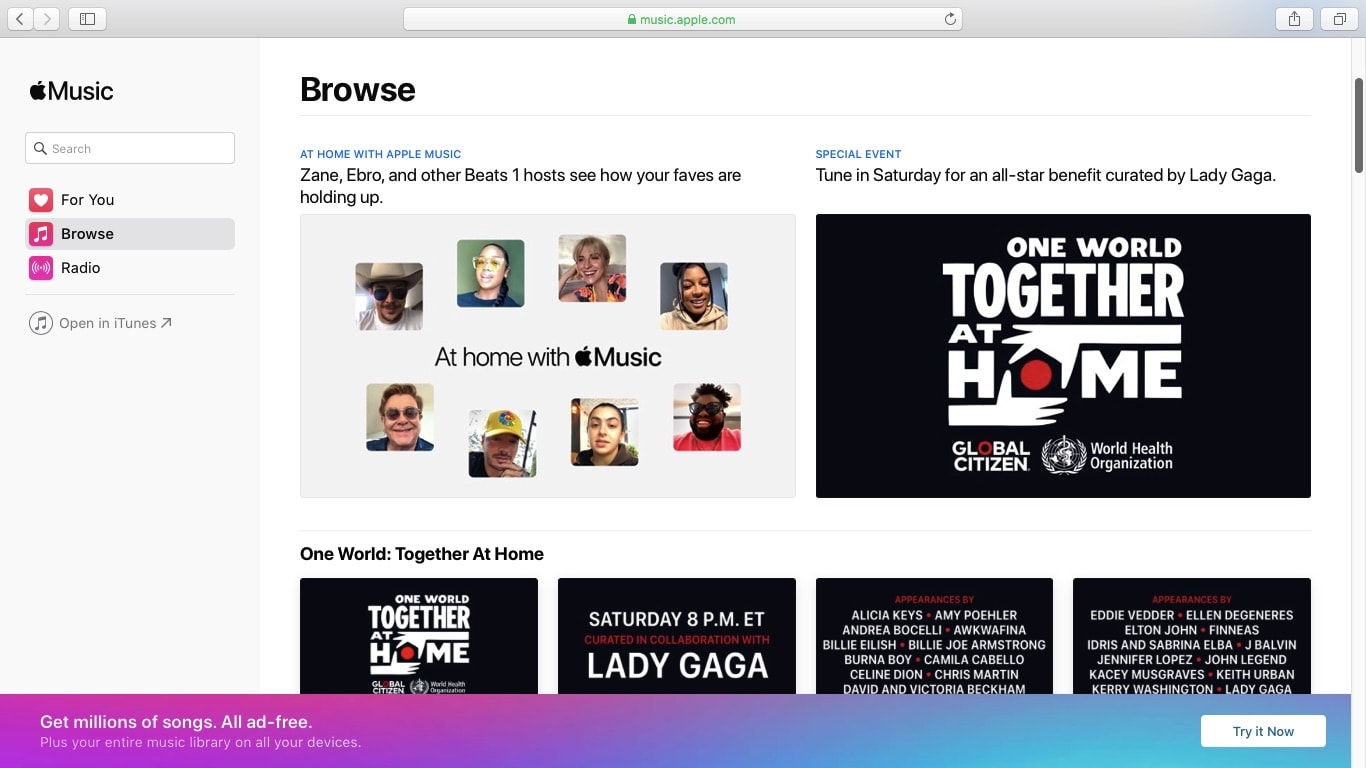Screen dimensions: 1366x768
Task: Open the One World Together At Home banner
Action: click(1062, 355)
